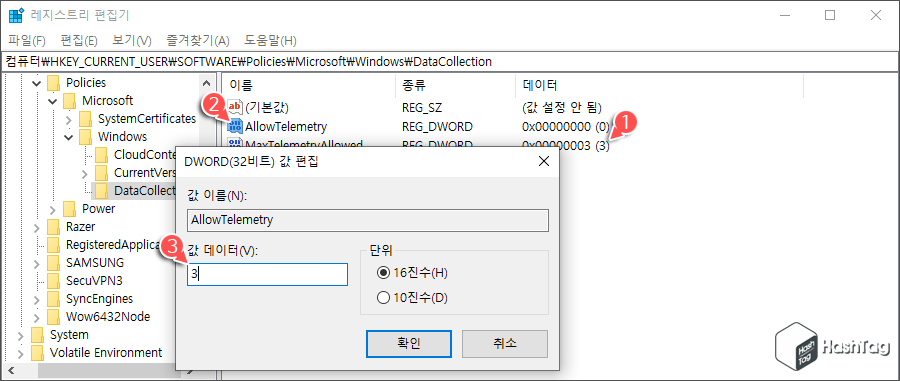
Task: Click the registry path address bar
Action: point(450,61)
